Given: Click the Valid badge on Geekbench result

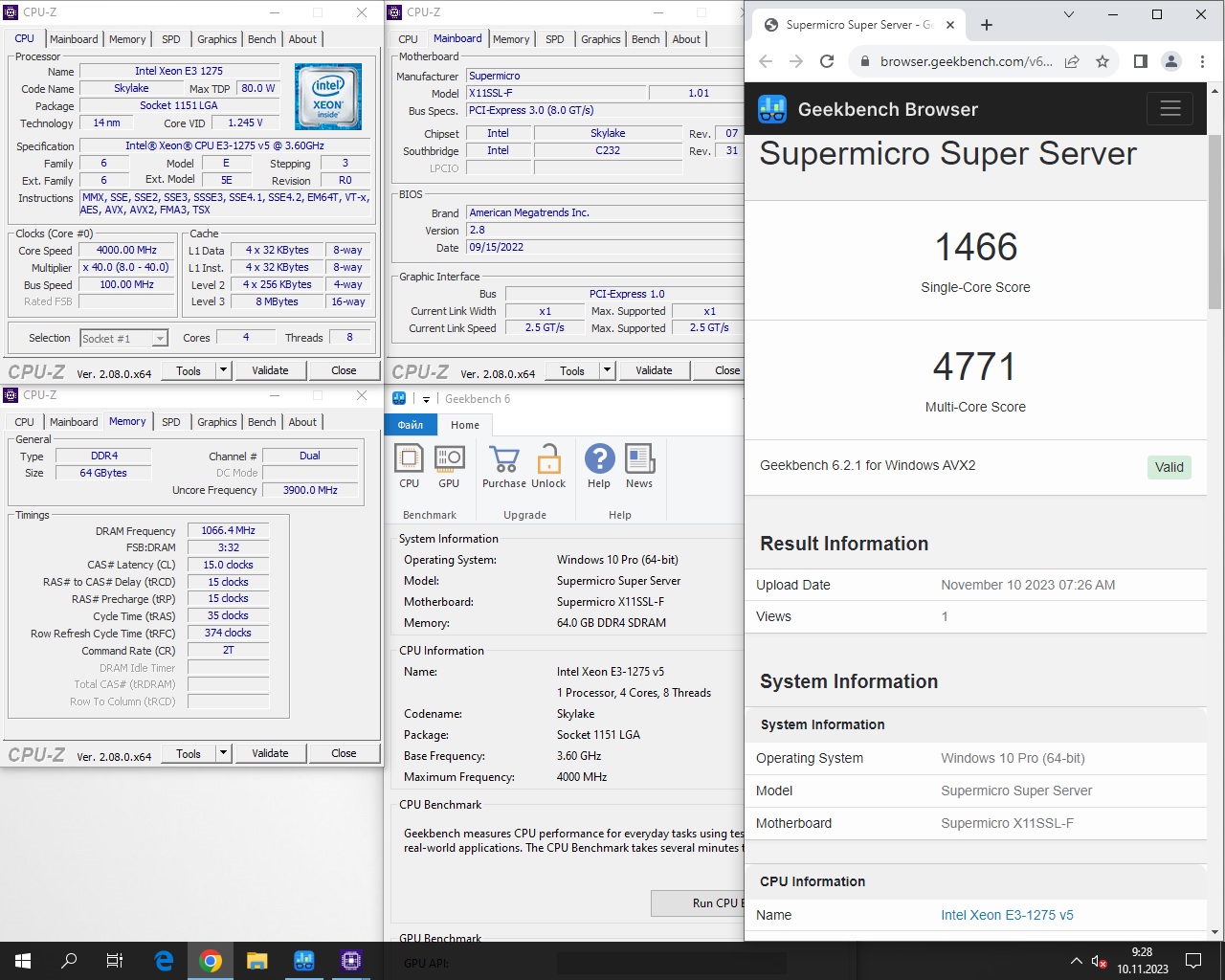Looking at the screenshot, I should point(1169,467).
